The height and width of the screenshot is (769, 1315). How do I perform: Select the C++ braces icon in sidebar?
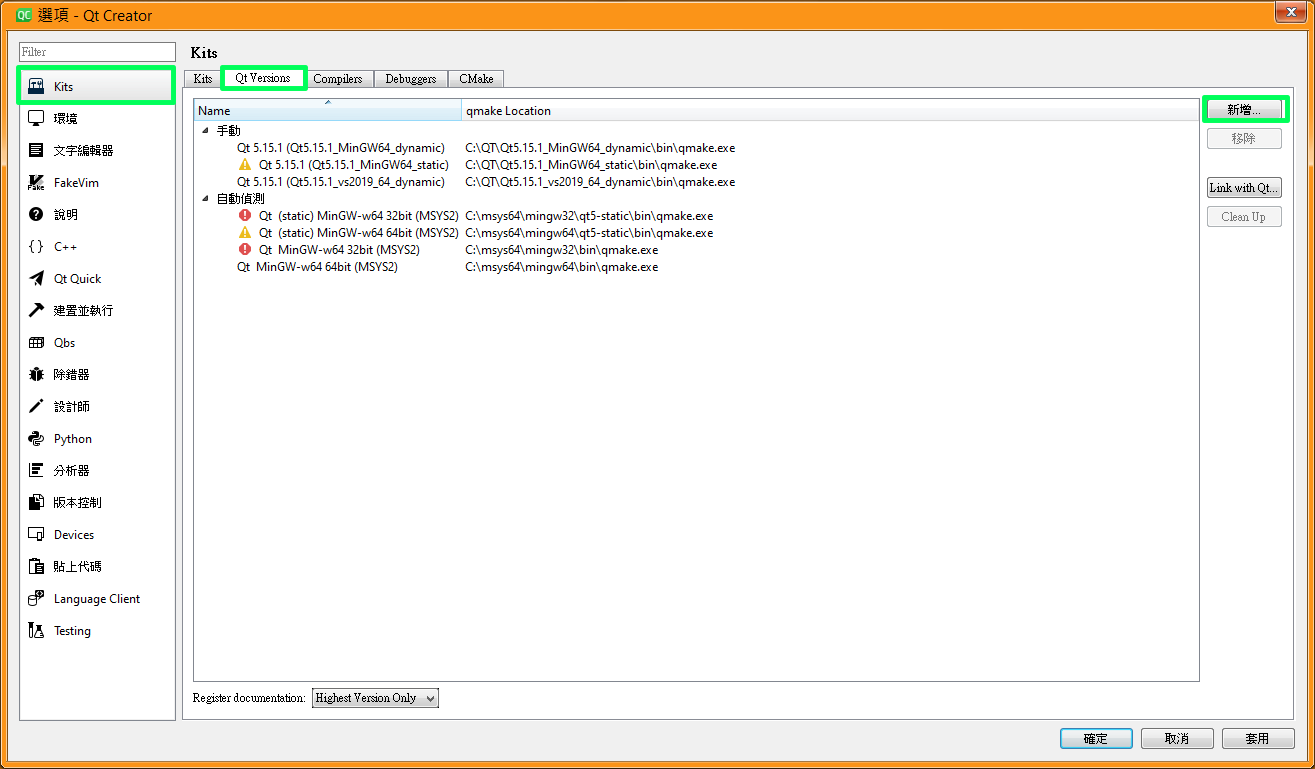37,247
